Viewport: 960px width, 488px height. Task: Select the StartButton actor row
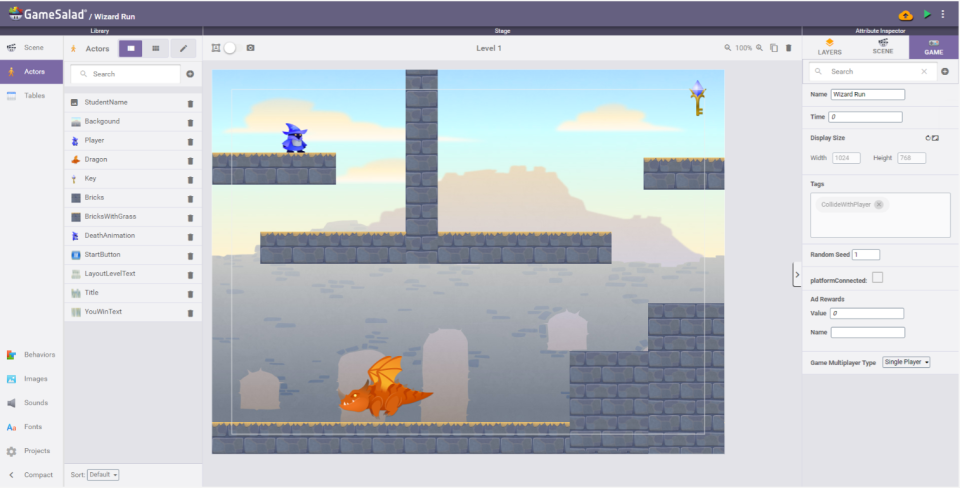tap(133, 255)
